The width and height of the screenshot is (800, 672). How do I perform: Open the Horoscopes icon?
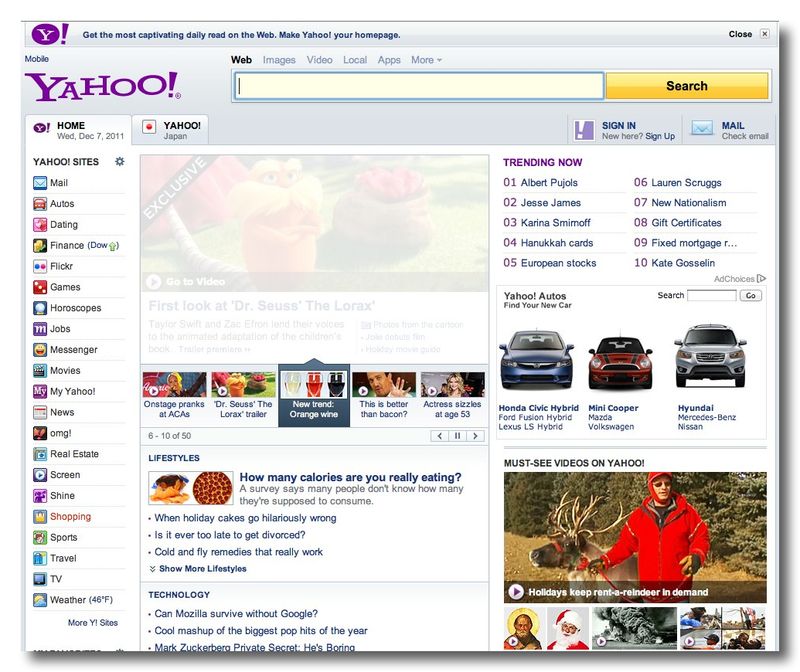40,308
